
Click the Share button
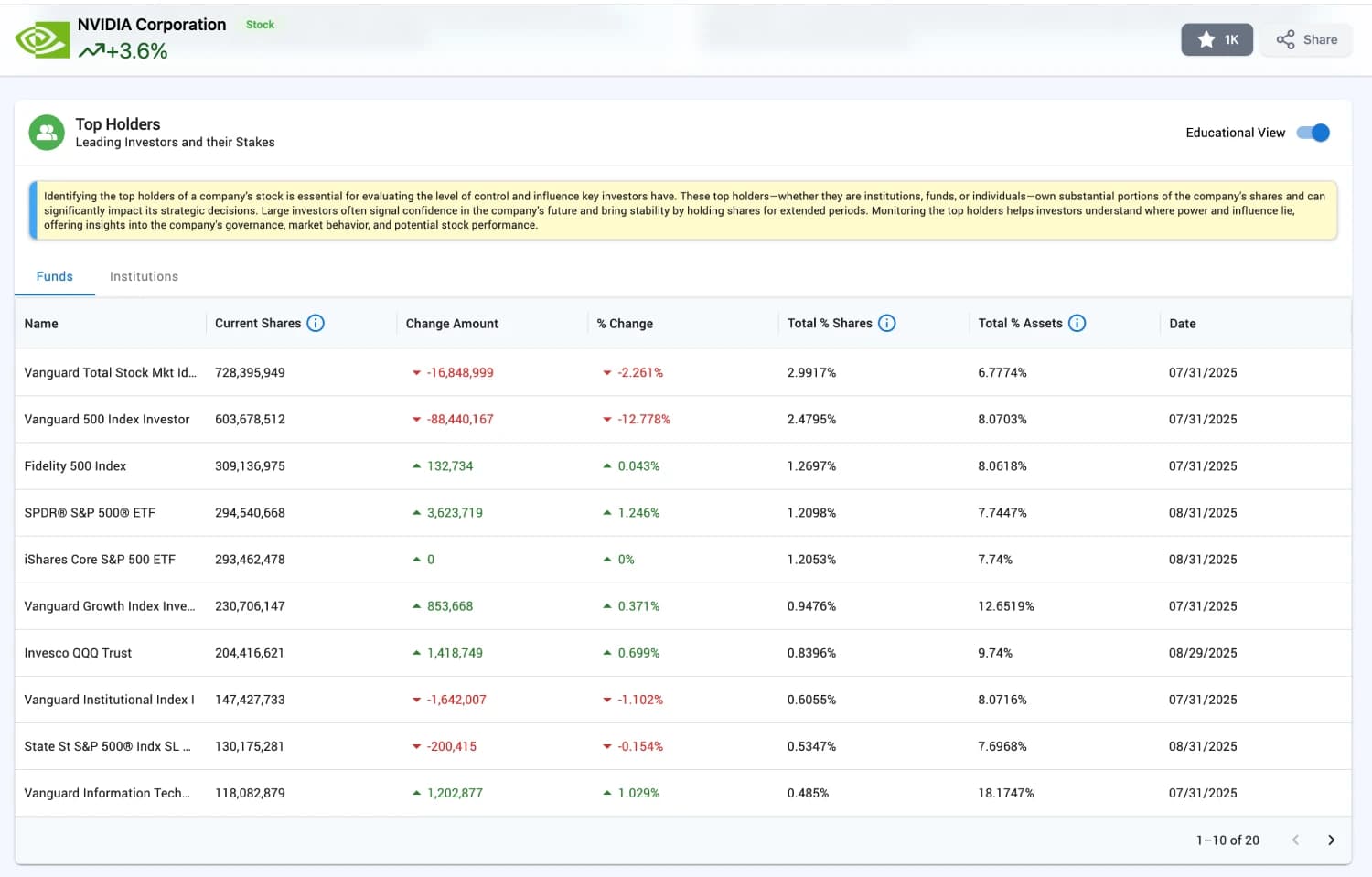coord(1306,39)
